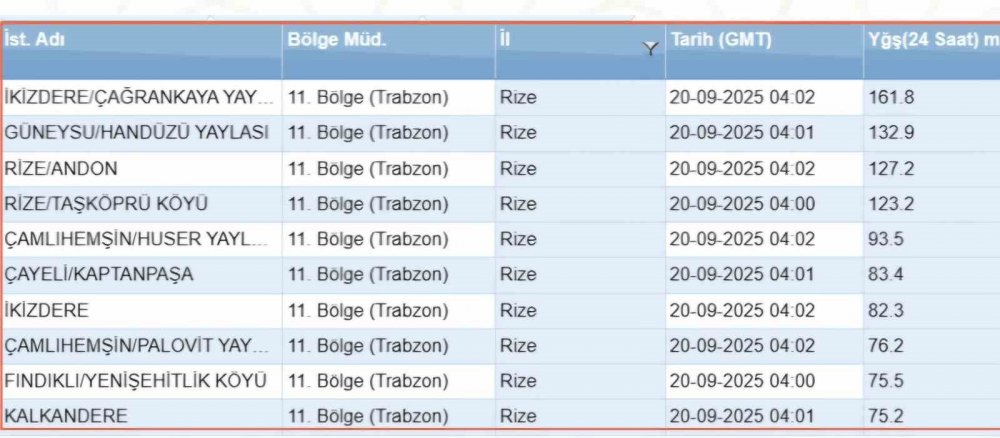Sort by Yğş(24 Saat) column header
The image size is (1000, 438).
tap(928, 41)
